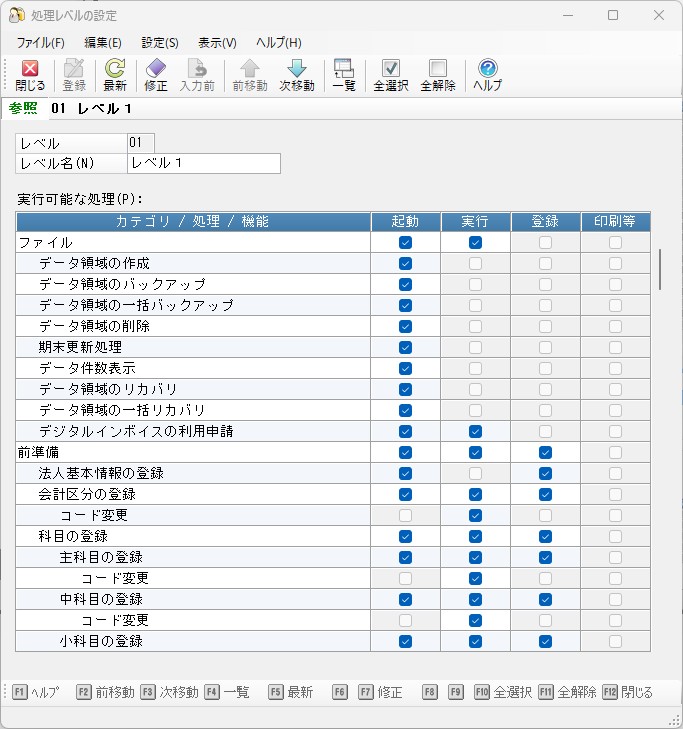
Task: Toggle 起動 checkbox for データ領域の作成
Action: pos(405,263)
